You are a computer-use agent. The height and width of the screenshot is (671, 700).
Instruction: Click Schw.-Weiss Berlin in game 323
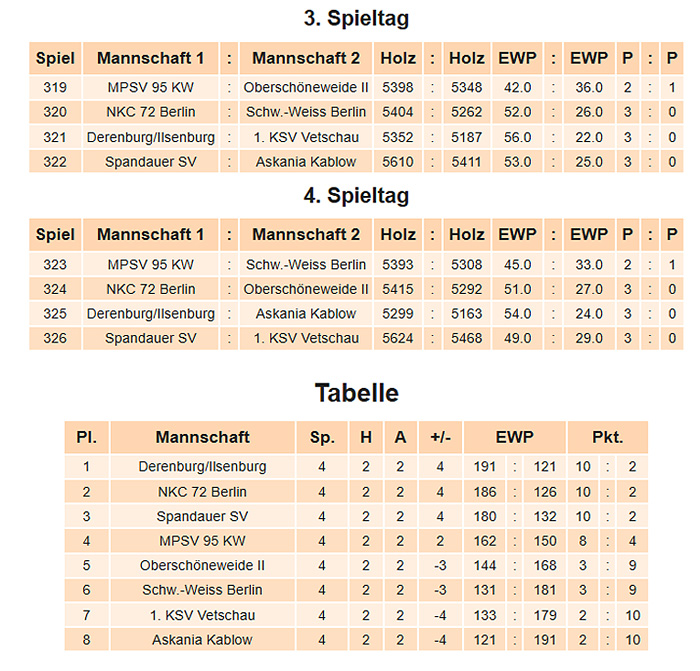(x=306, y=265)
